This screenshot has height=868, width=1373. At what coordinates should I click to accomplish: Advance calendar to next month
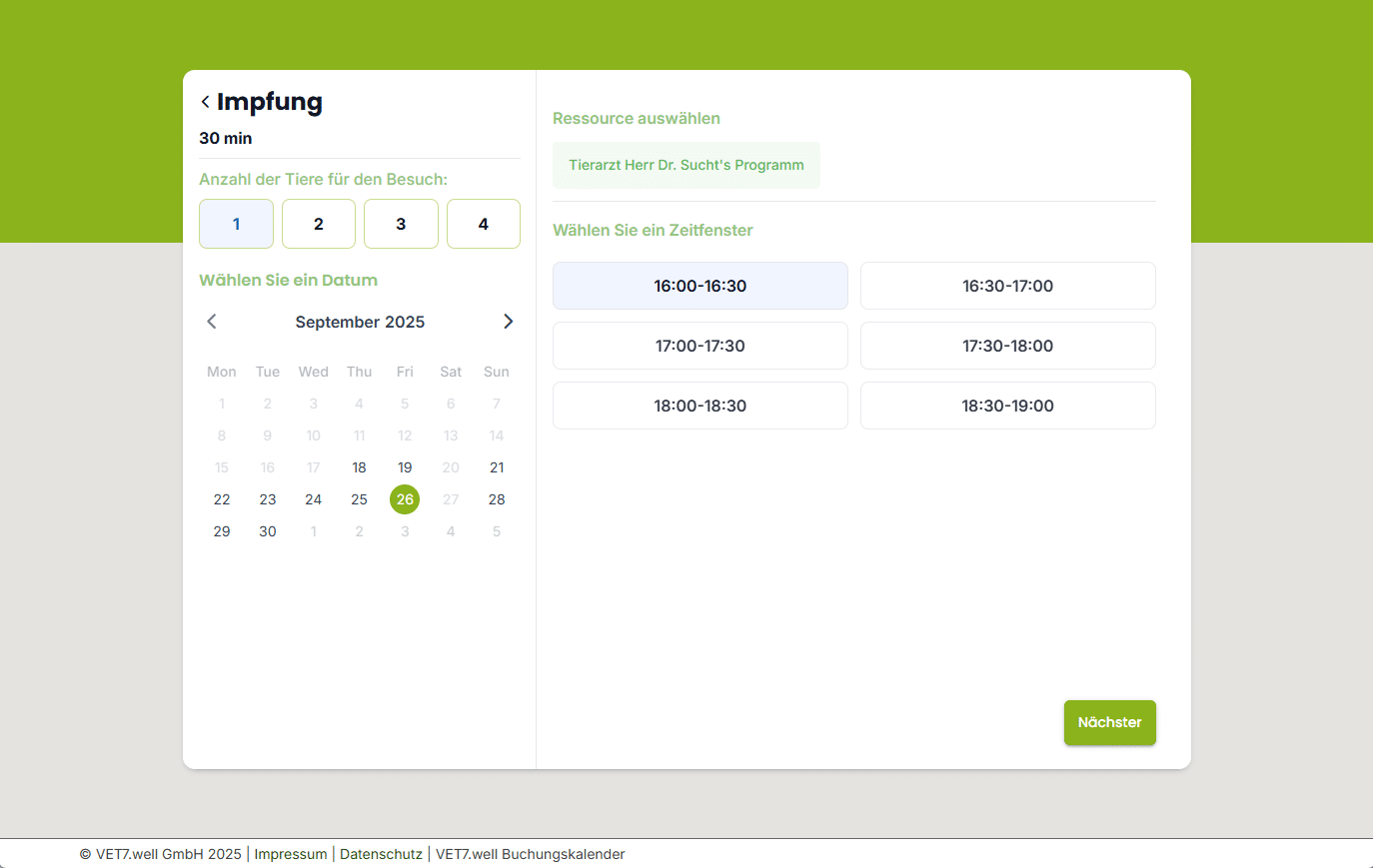coord(508,322)
